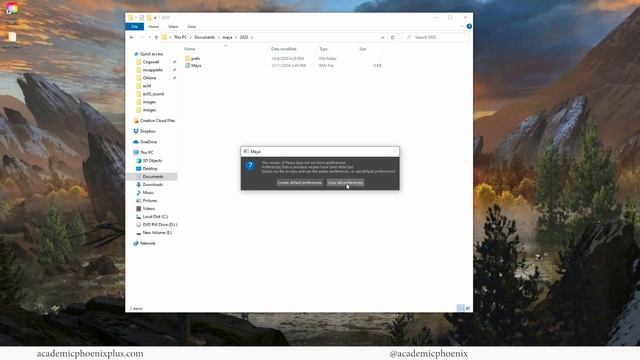Click 2020 in the address breadcrumb
The height and width of the screenshot is (360, 640).
coord(244,37)
